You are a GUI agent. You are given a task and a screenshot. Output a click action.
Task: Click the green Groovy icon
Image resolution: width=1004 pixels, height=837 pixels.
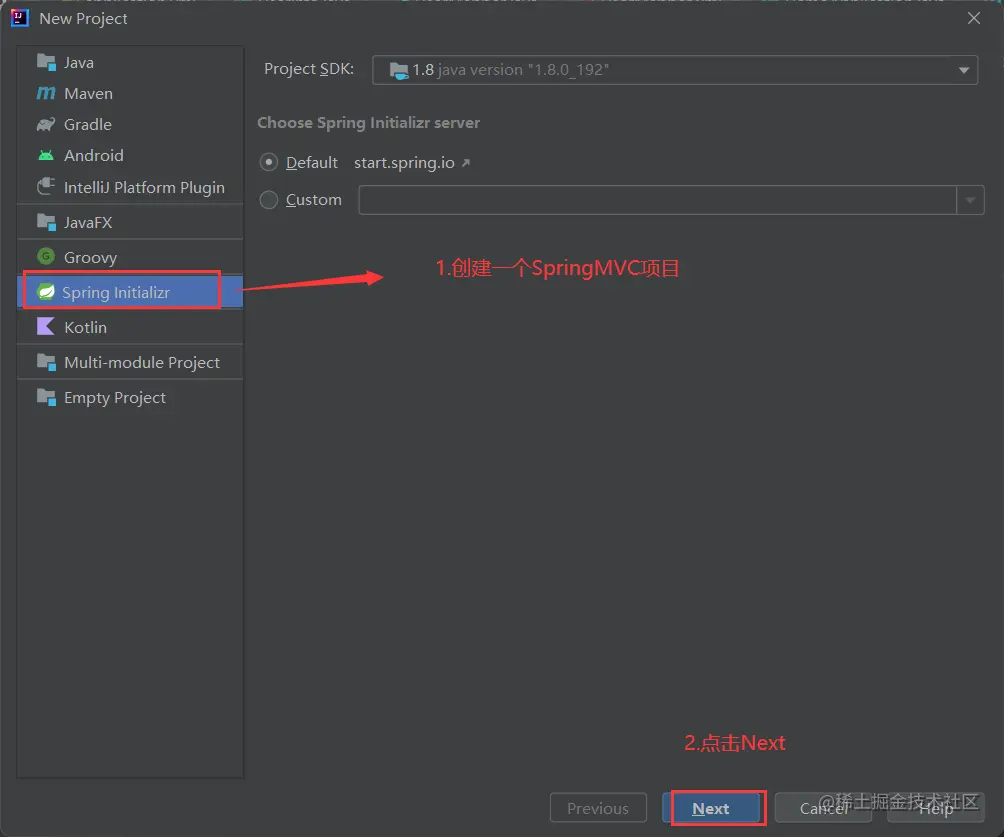46,257
